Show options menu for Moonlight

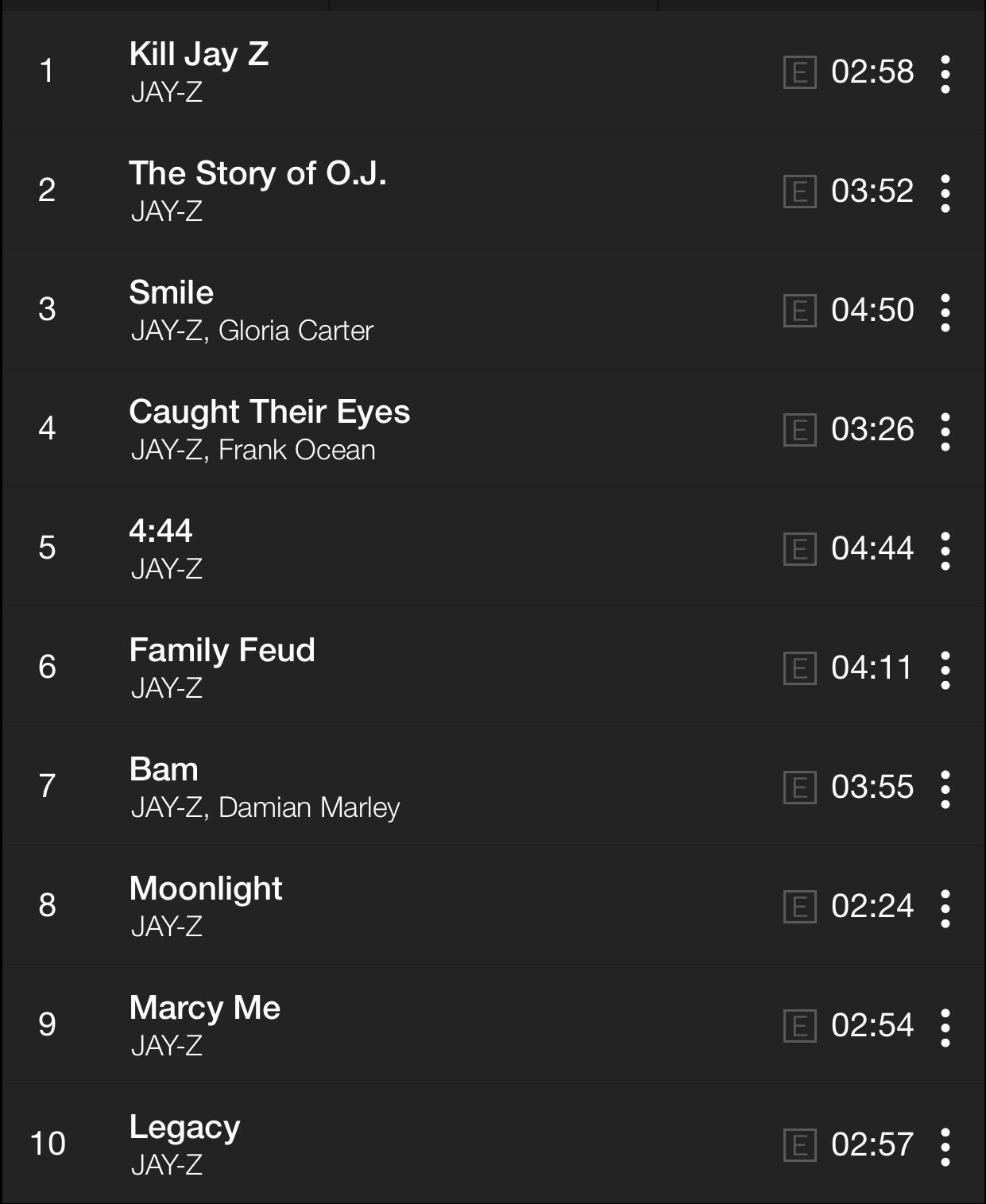(x=945, y=908)
